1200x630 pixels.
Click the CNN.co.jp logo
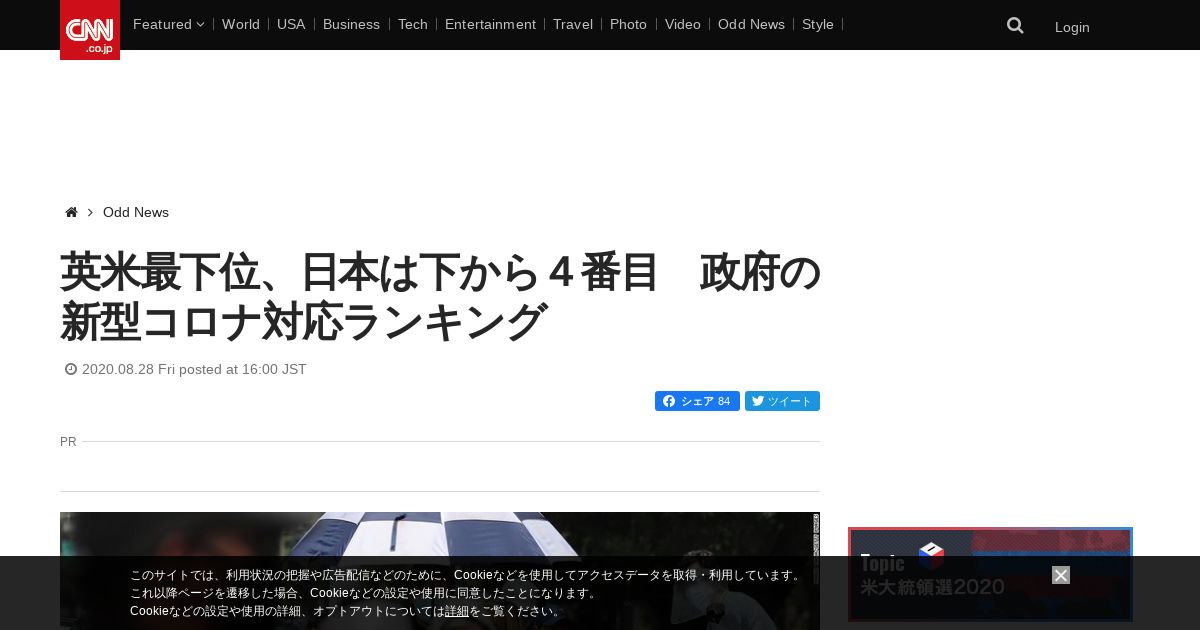point(90,30)
